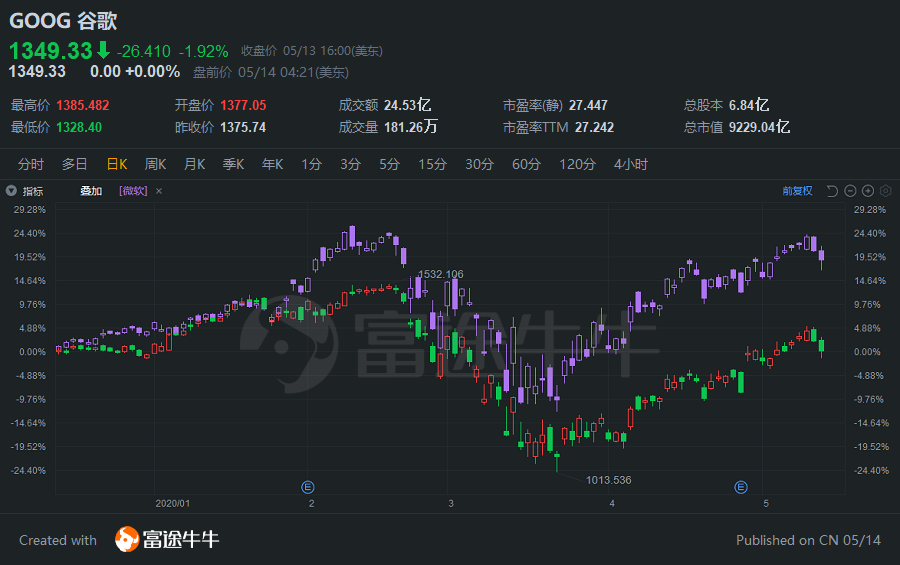Select the 季K quarterly tab
This screenshot has height=565, width=900.
234,164
